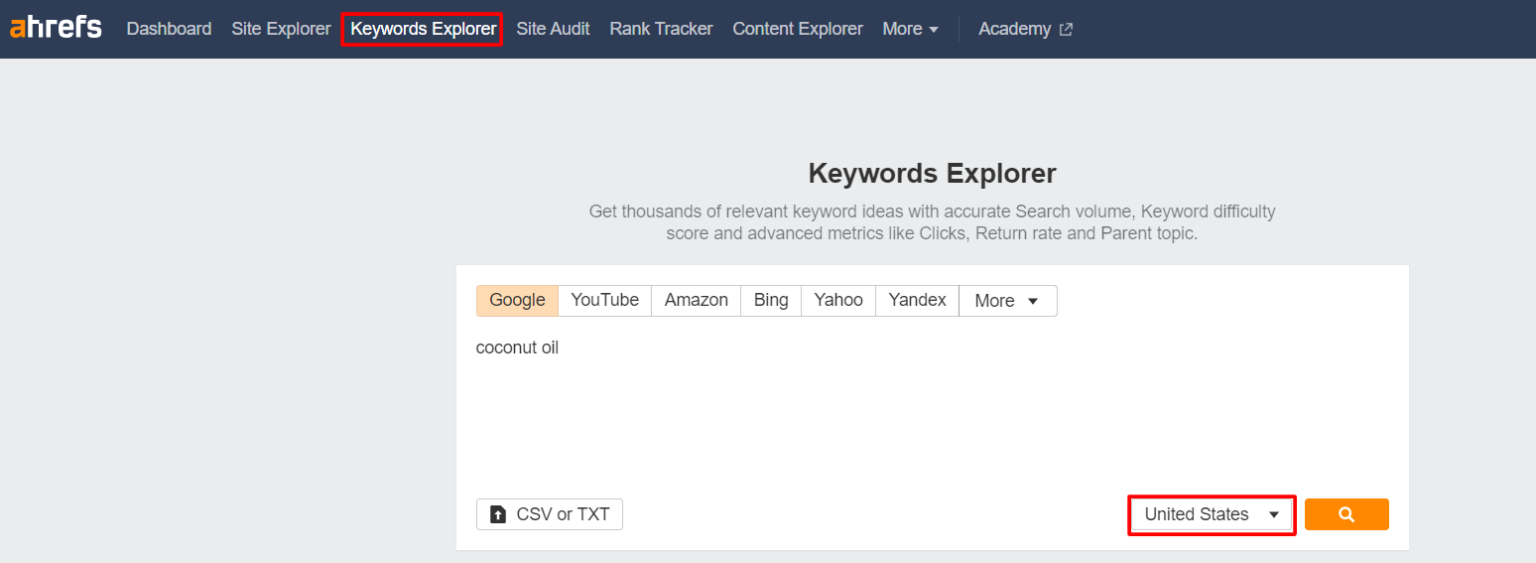Switch to the Yahoo tab
The height and width of the screenshot is (563, 1536).
[x=838, y=300]
